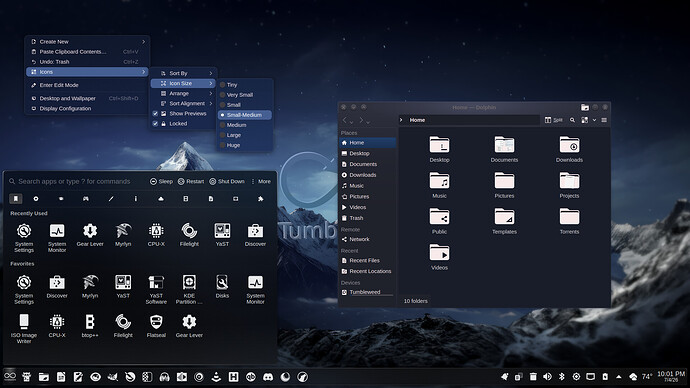Viewport: 690px width, 388px height.
Task: Select the Huge icon size
Action: pos(245,145)
